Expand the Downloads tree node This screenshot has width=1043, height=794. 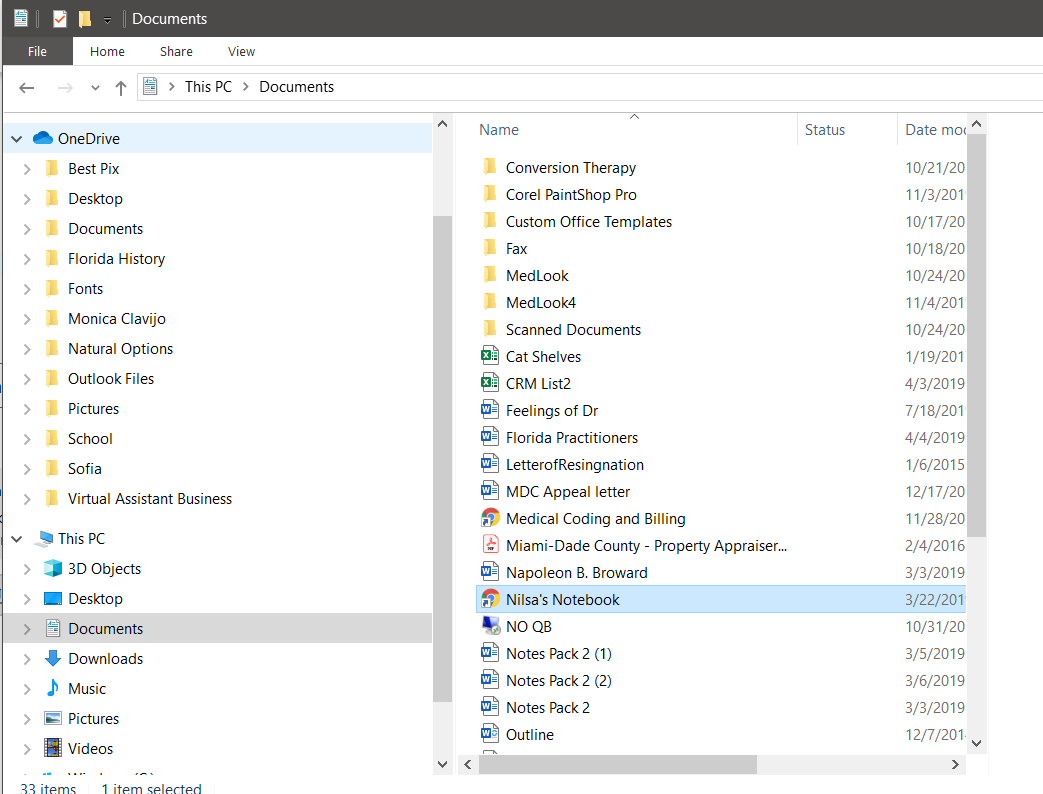pos(27,659)
